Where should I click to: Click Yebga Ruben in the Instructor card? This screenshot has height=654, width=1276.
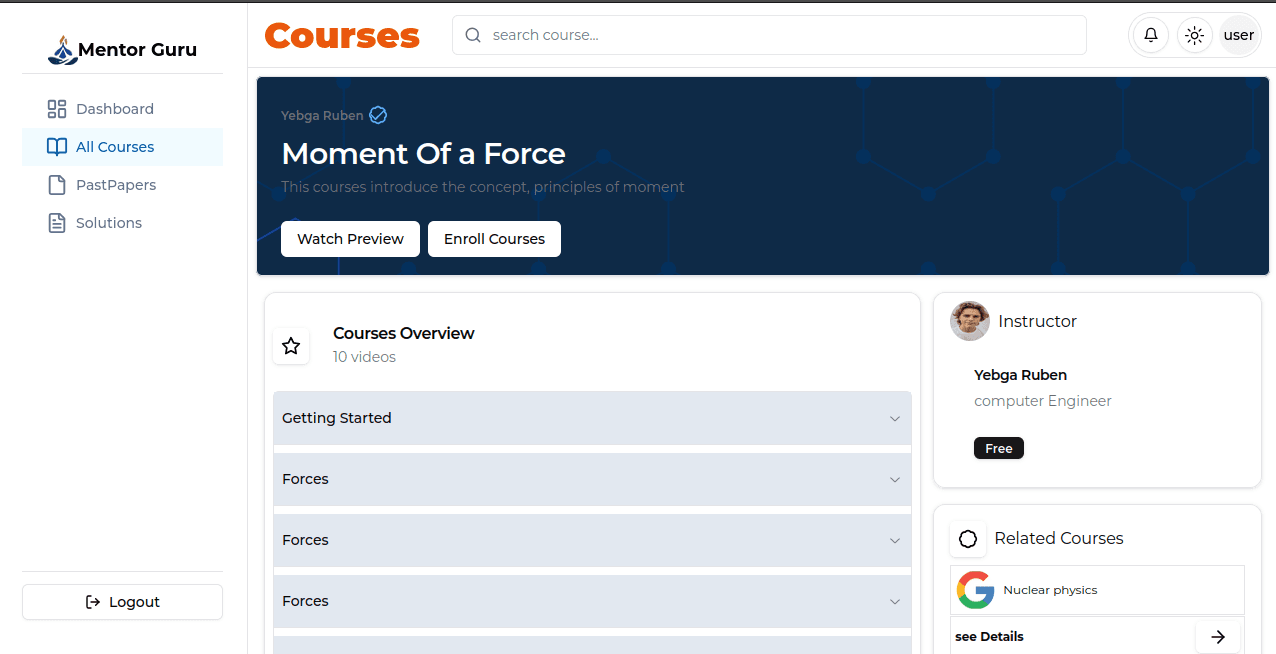click(1020, 375)
